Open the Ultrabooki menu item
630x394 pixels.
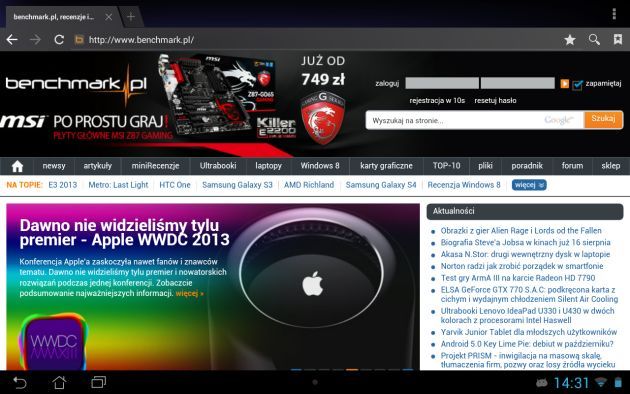(218, 165)
